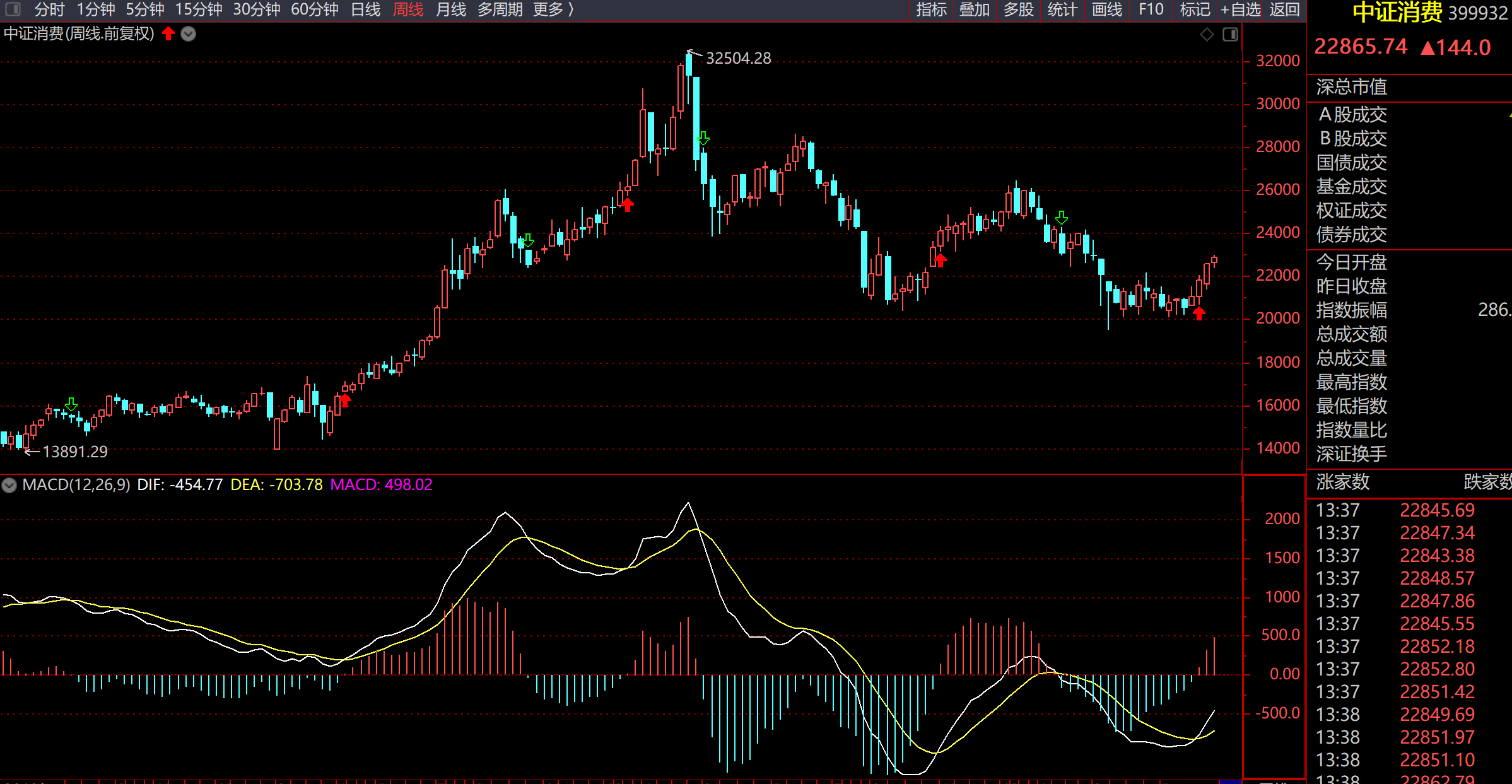Expand the chart title dropdown chevron
The image size is (1512, 784).
(x=188, y=34)
